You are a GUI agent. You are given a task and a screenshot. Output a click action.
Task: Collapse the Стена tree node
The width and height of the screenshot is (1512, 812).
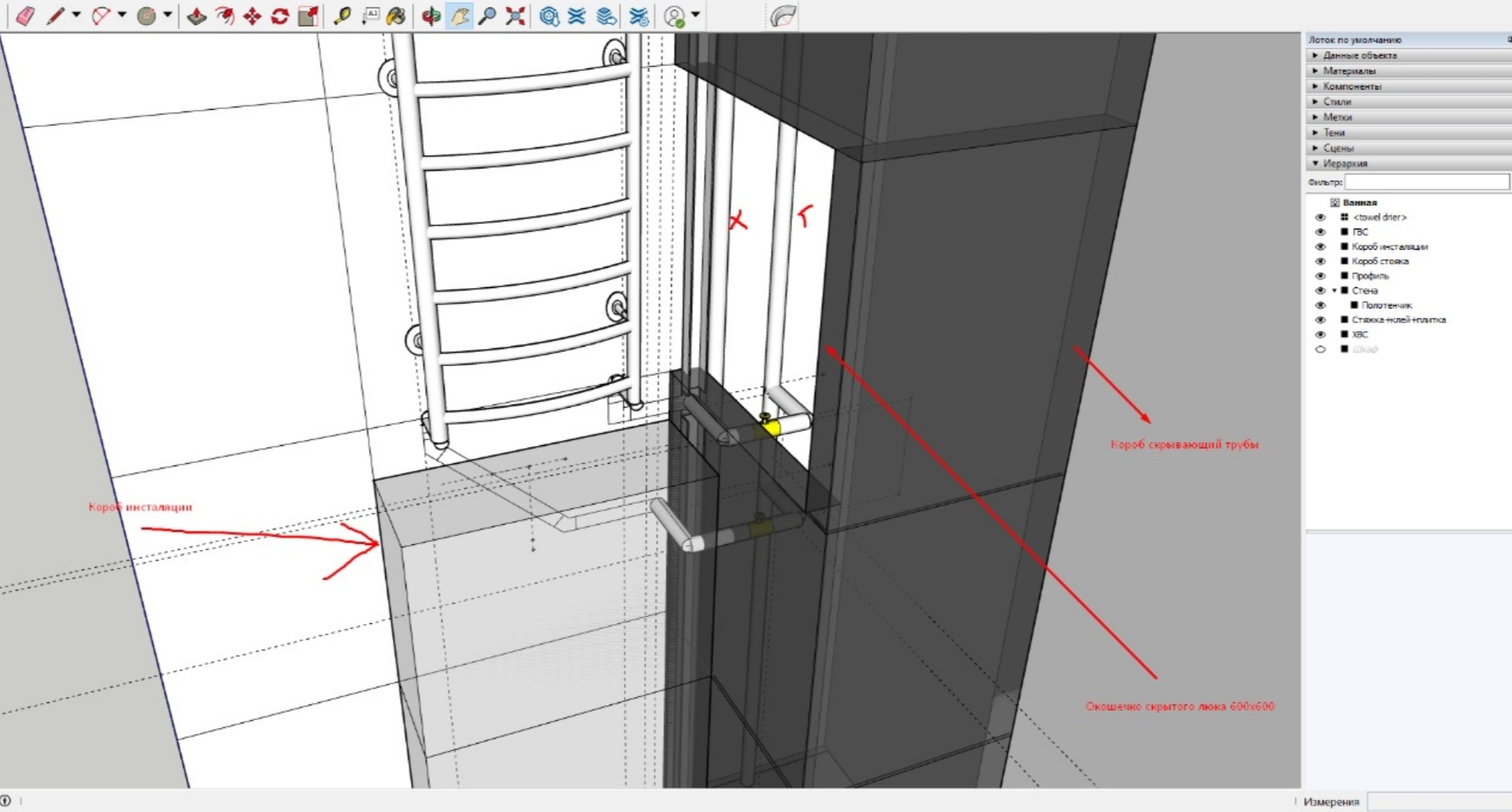click(x=1335, y=291)
